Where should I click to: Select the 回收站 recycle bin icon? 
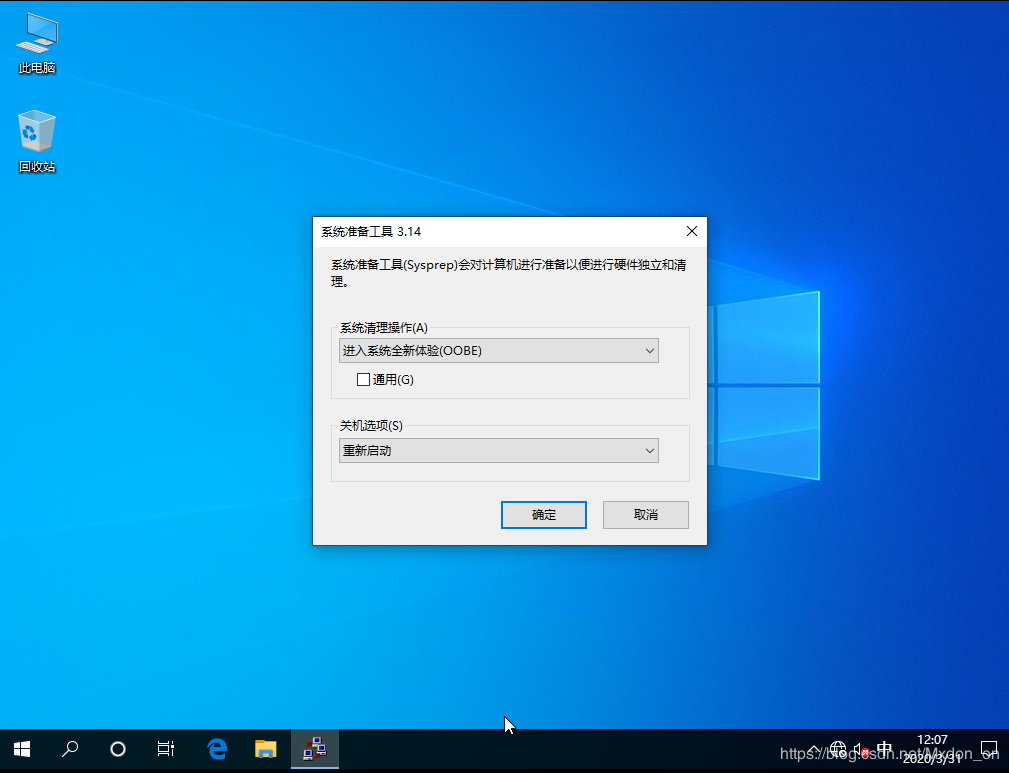(x=37, y=142)
